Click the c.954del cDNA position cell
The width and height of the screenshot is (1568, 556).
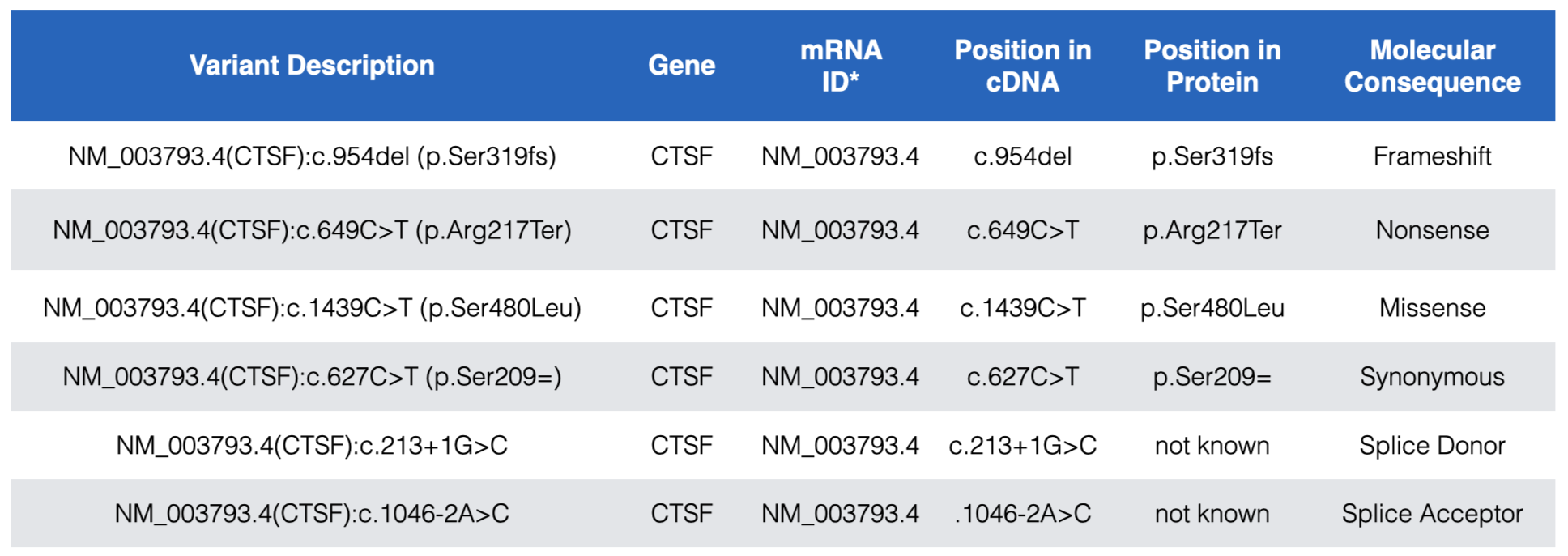coord(1022,156)
